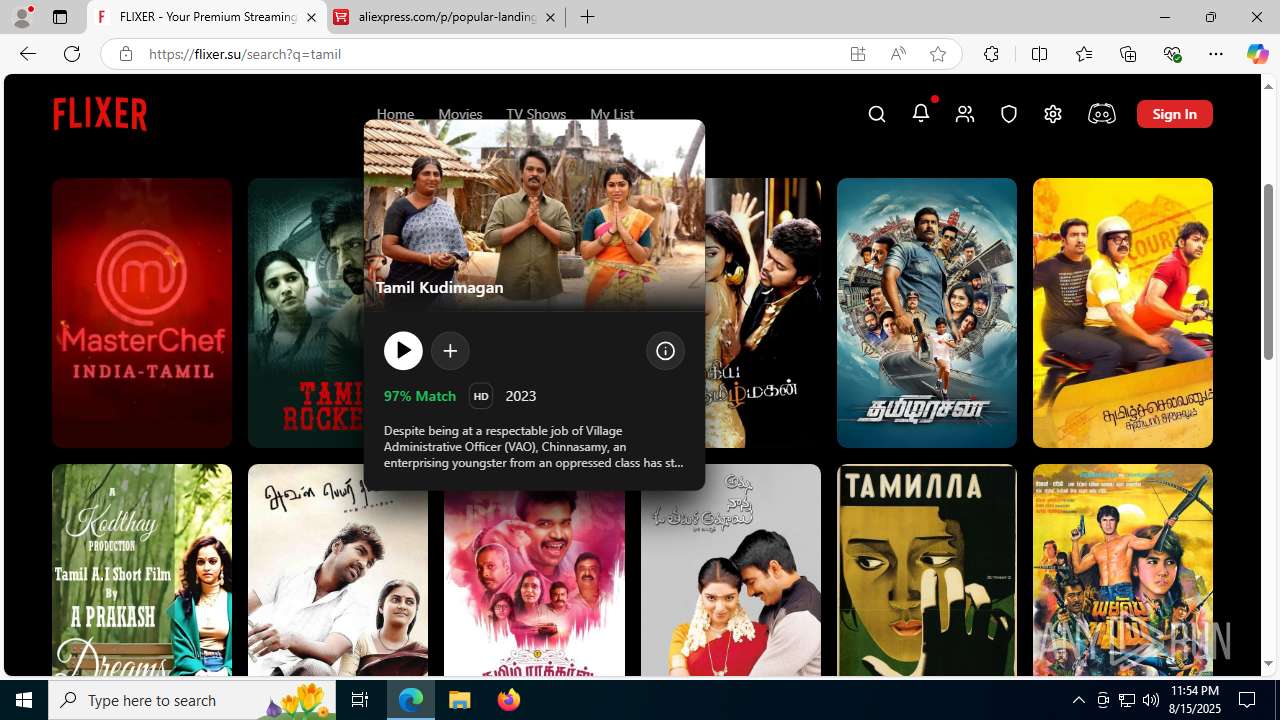Click the 97% Match label
The height and width of the screenshot is (720, 1280).
tap(420, 396)
